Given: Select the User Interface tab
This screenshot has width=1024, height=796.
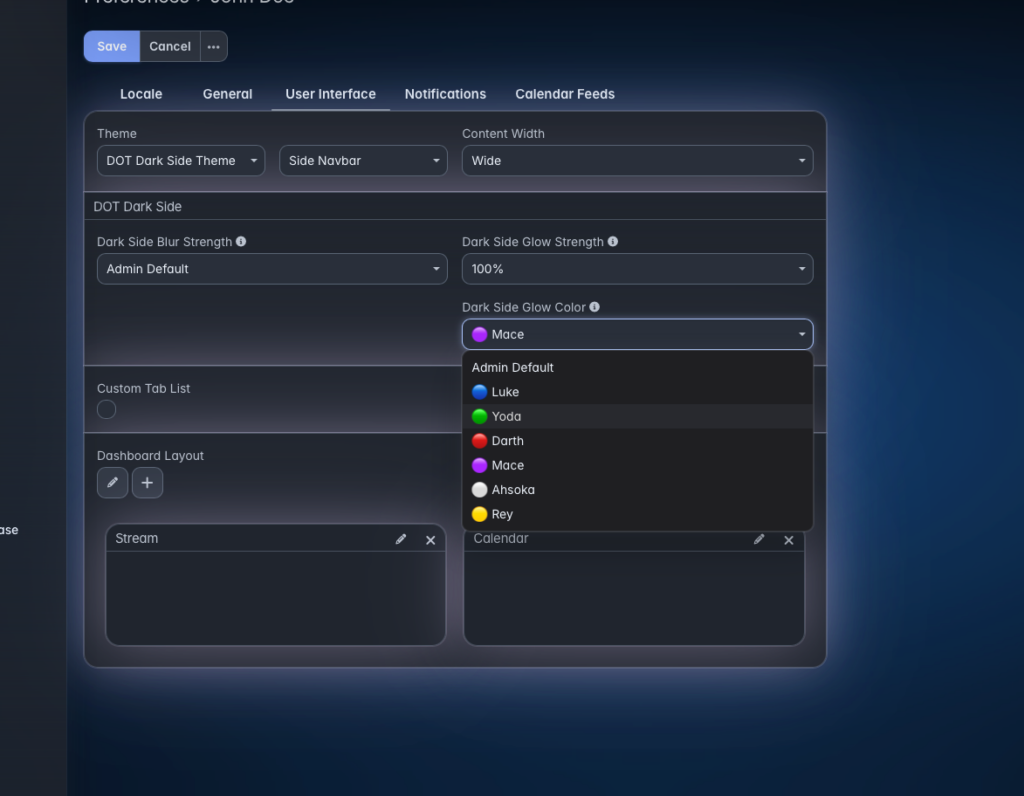Looking at the screenshot, I should (x=330, y=94).
